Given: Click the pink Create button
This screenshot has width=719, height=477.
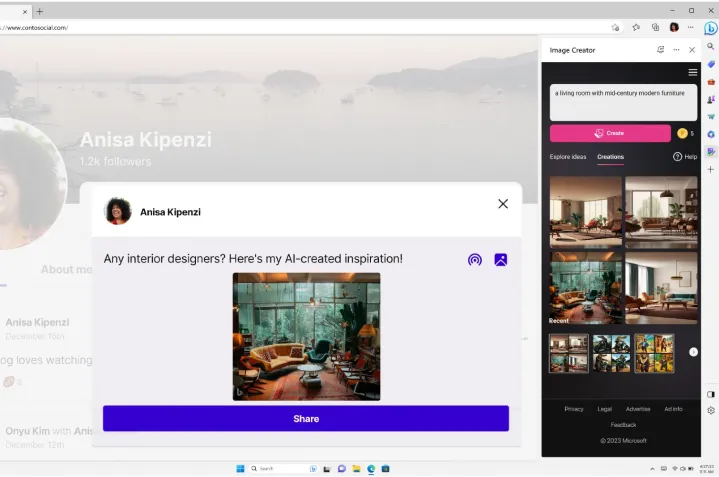Looking at the screenshot, I should point(610,133).
